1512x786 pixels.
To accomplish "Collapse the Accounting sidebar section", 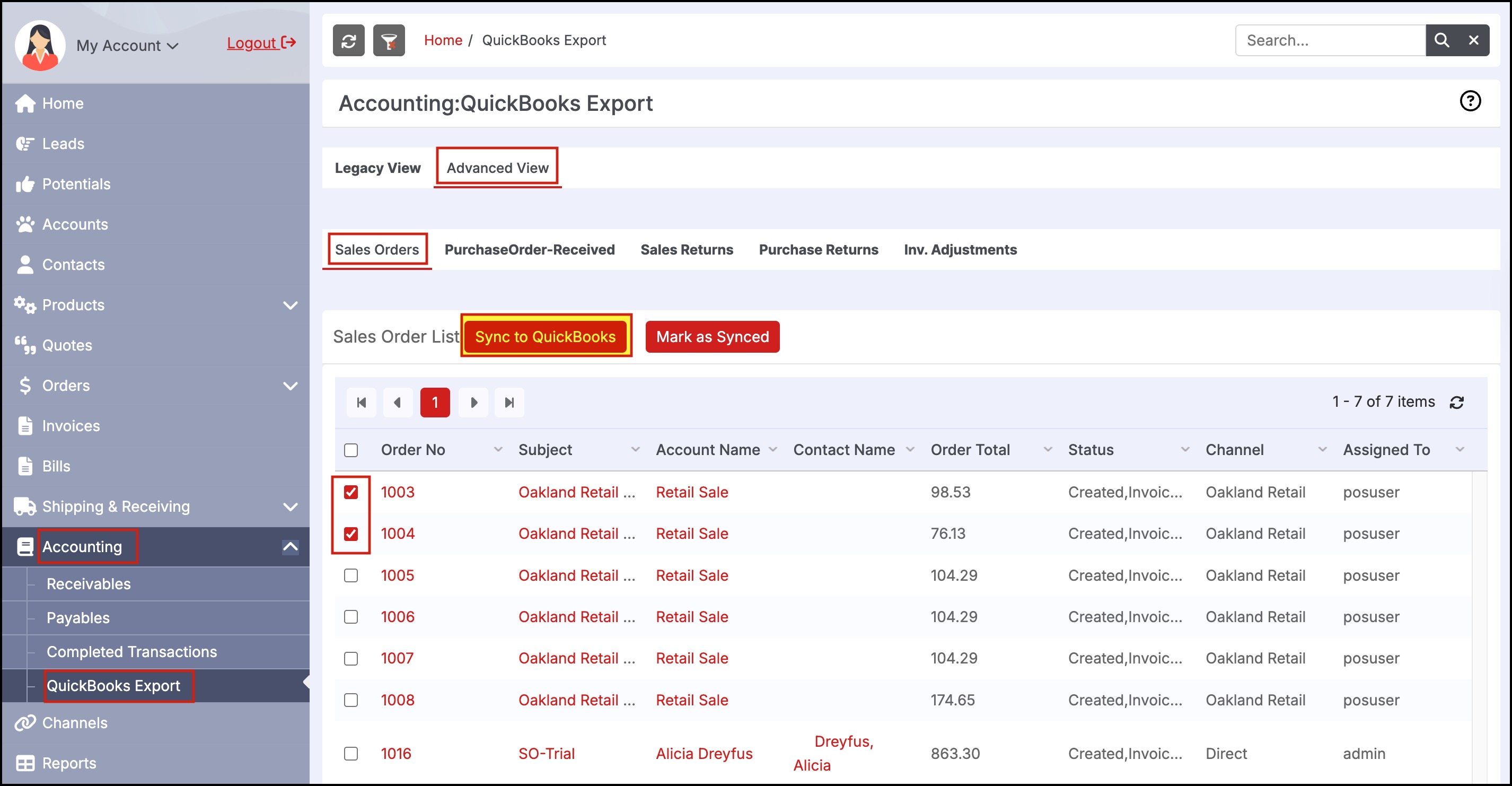I will click(290, 546).
